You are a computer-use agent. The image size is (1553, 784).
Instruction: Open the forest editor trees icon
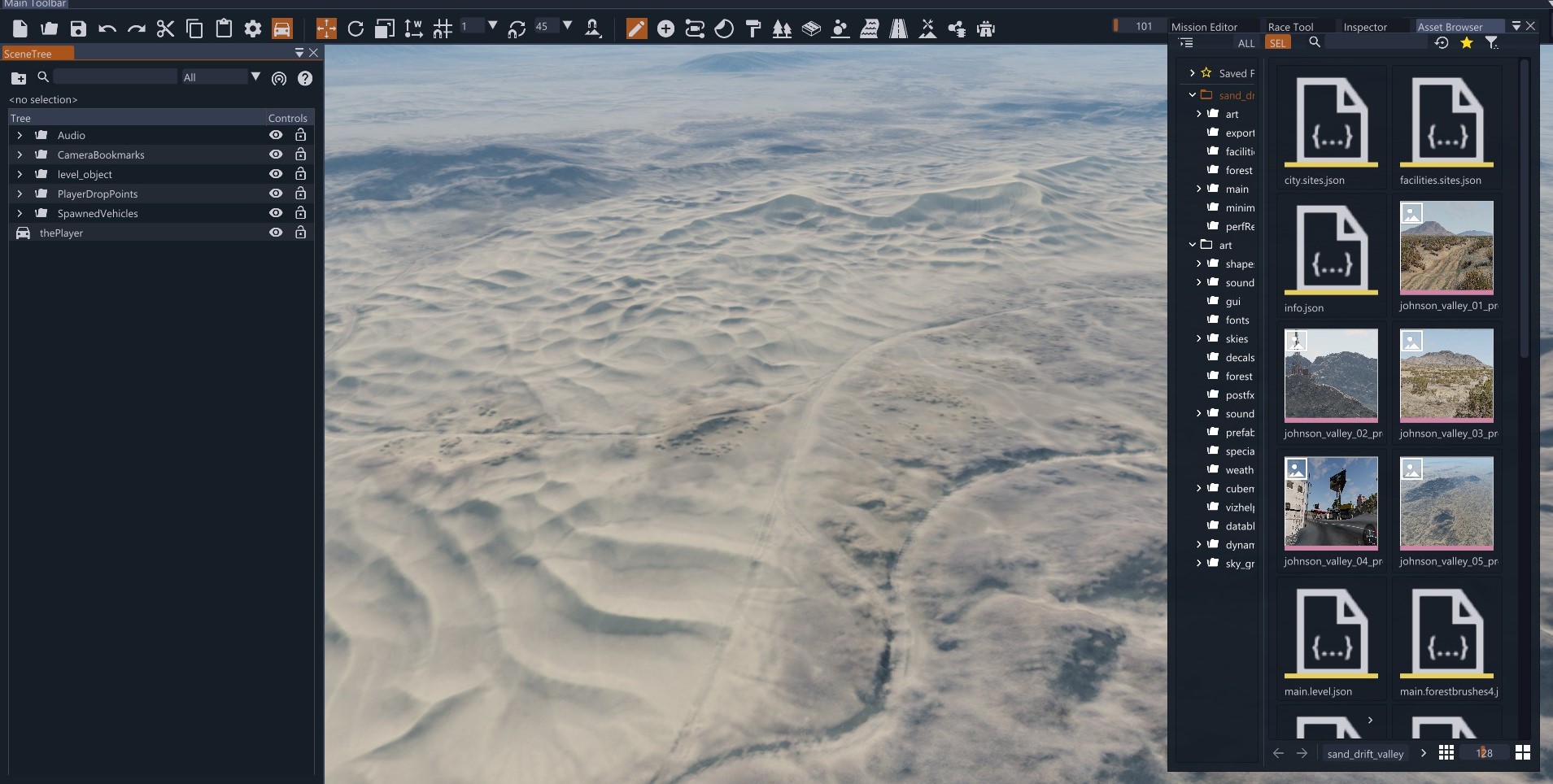[x=782, y=29]
